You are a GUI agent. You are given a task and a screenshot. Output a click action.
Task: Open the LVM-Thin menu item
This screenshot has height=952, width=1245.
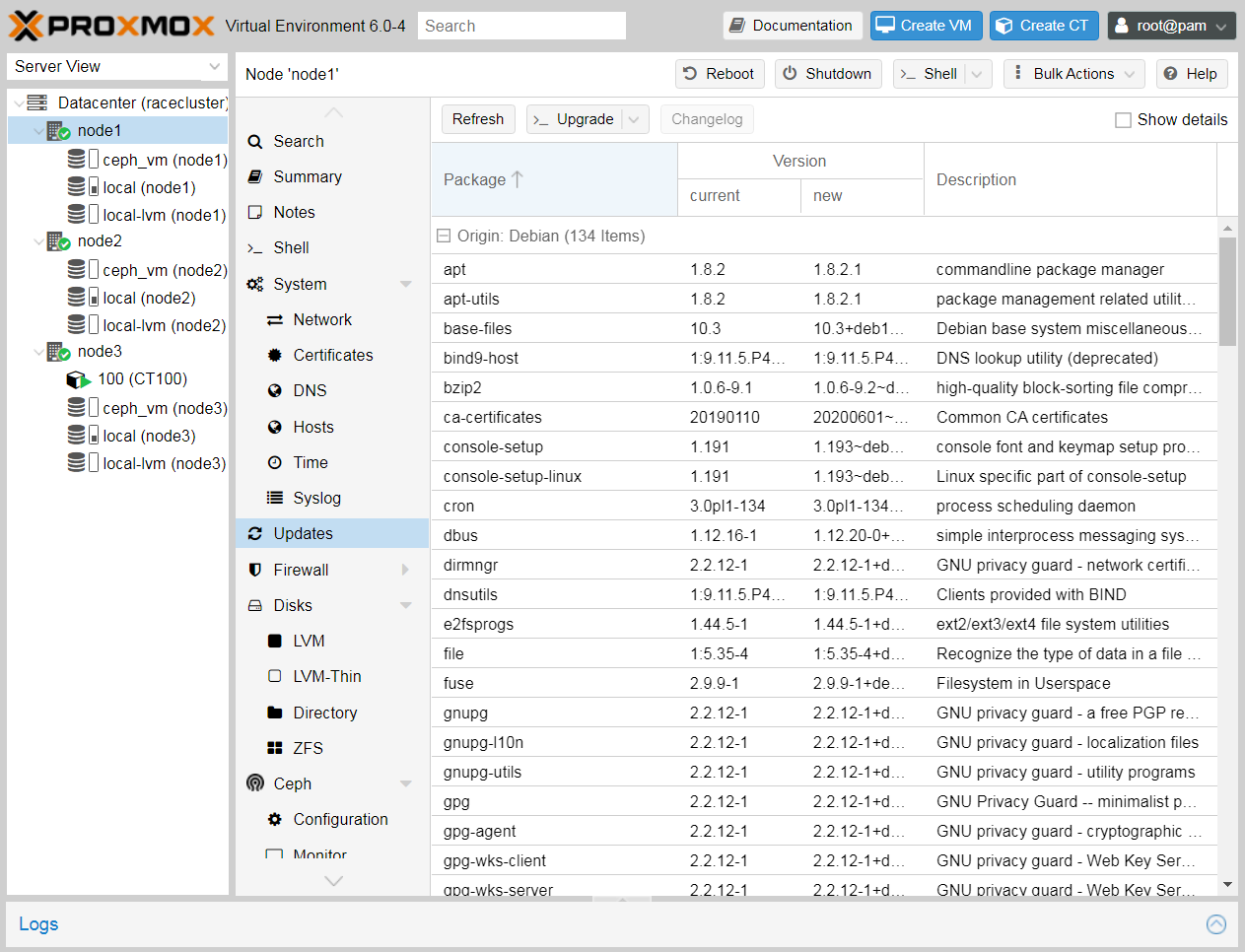click(x=332, y=676)
